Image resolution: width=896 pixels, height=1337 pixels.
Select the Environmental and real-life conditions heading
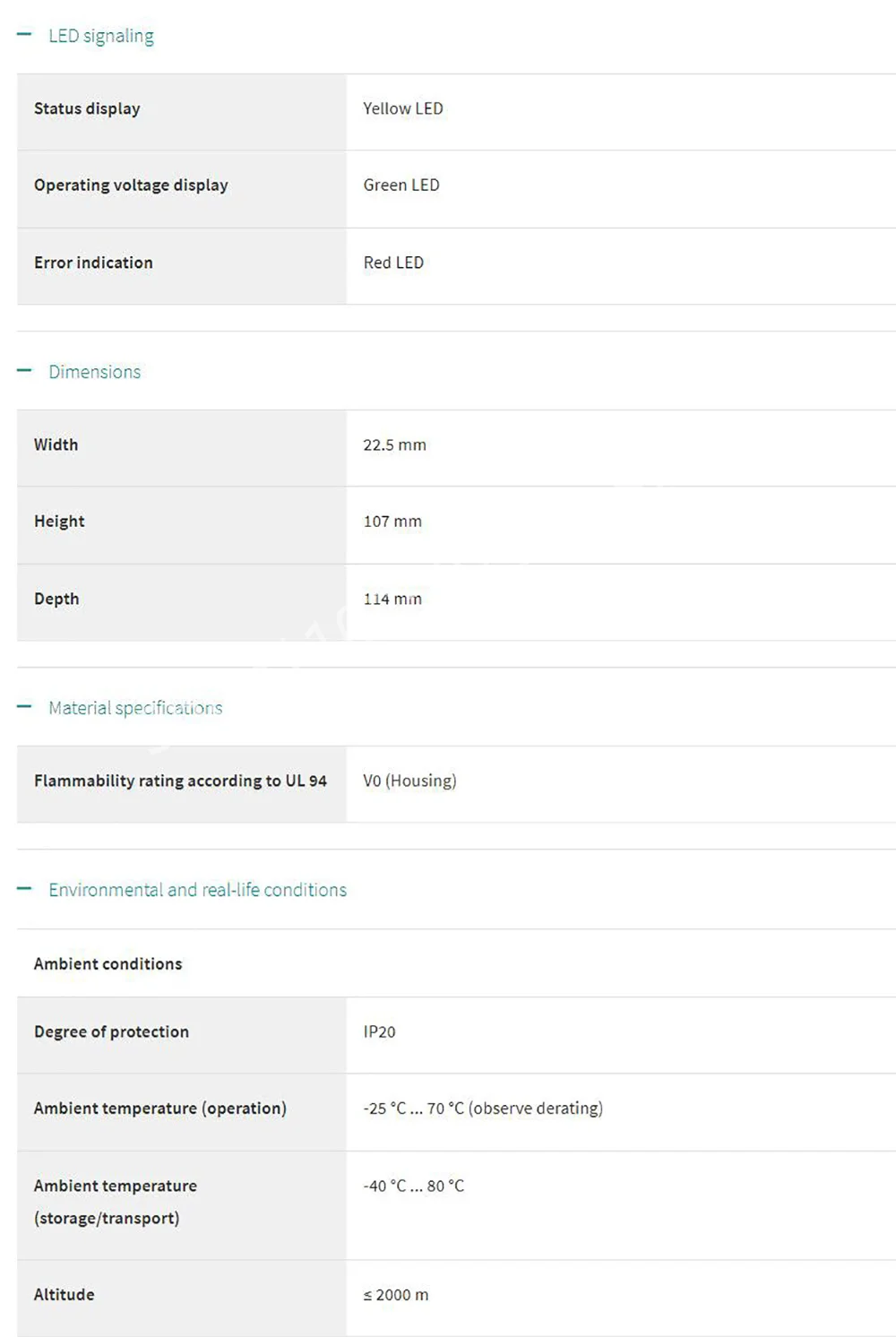[x=197, y=890]
